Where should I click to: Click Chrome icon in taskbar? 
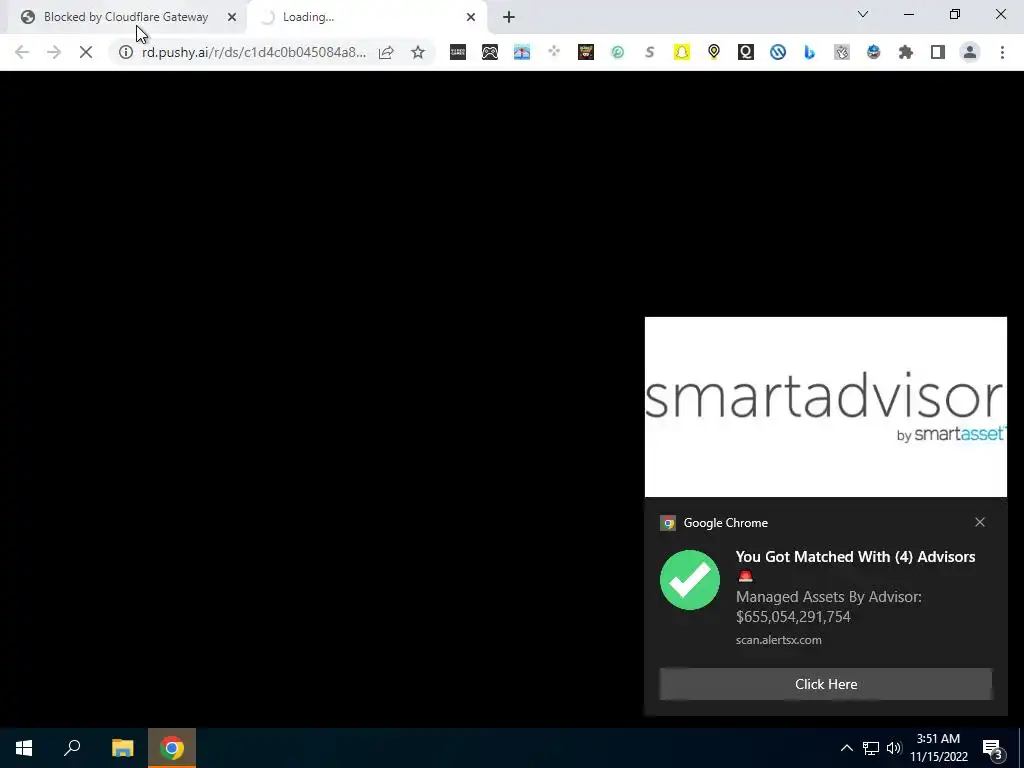(172, 748)
